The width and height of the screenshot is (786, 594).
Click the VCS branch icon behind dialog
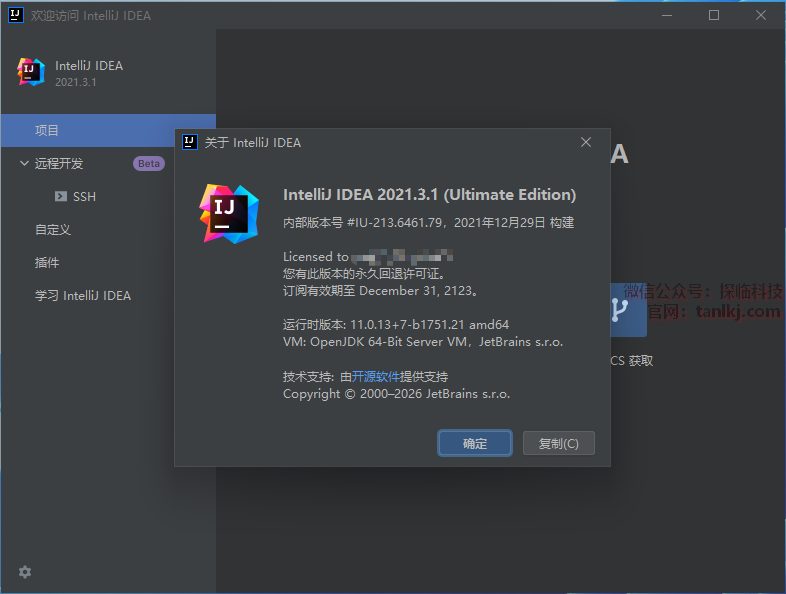pos(628,310)
